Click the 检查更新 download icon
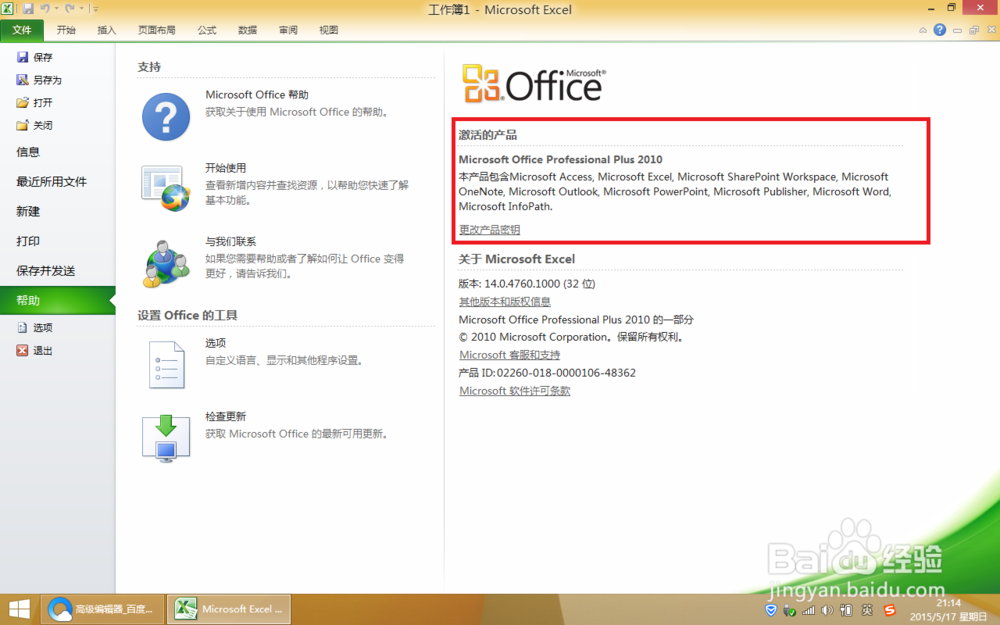This screenshot has width=1000, height=625. pos(166,438)
